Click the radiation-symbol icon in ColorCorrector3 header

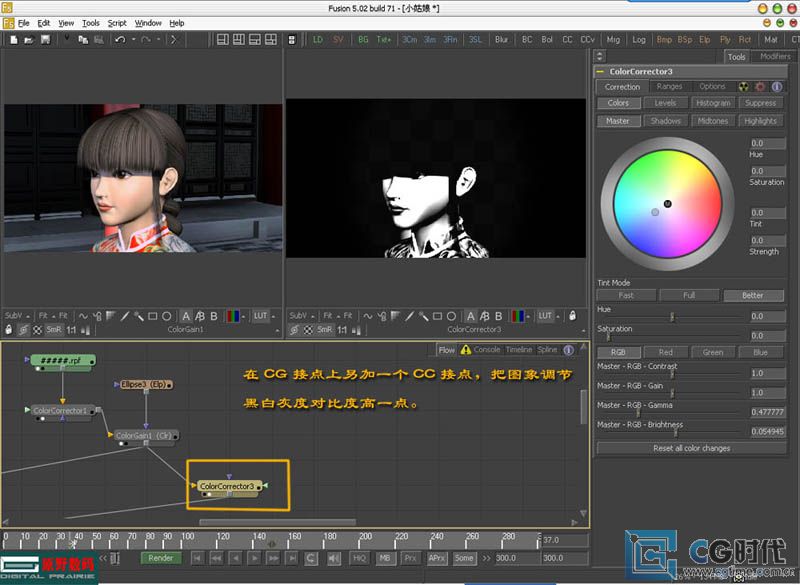click(x=744, y=87)
